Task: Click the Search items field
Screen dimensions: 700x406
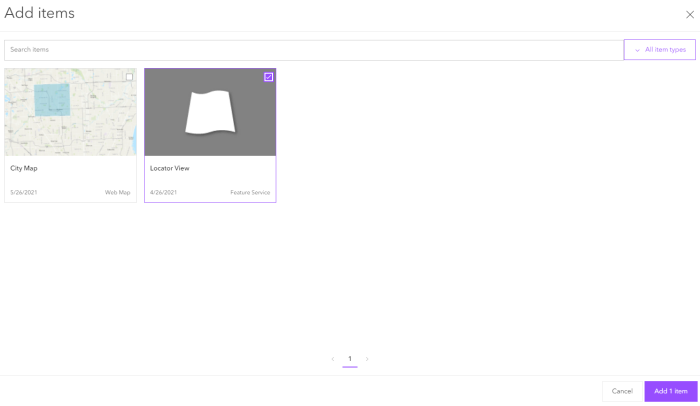Action: point(313,50)
